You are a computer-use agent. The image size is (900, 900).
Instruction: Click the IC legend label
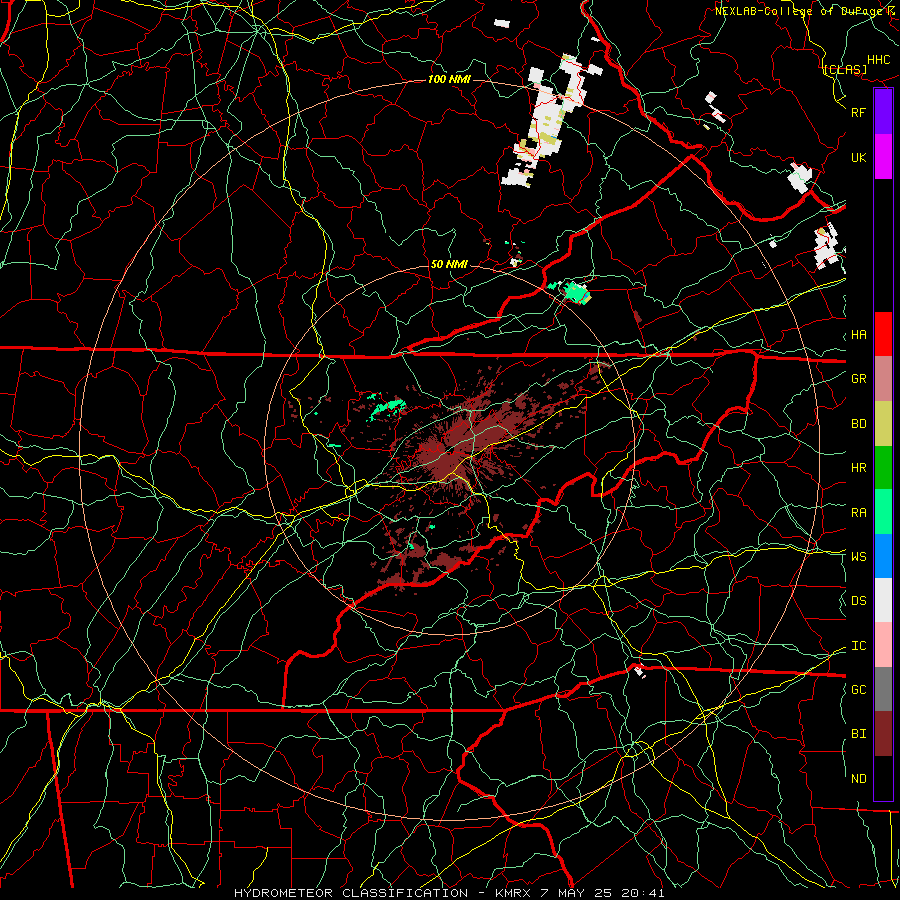pyautogui.click(x=858, y=646)
